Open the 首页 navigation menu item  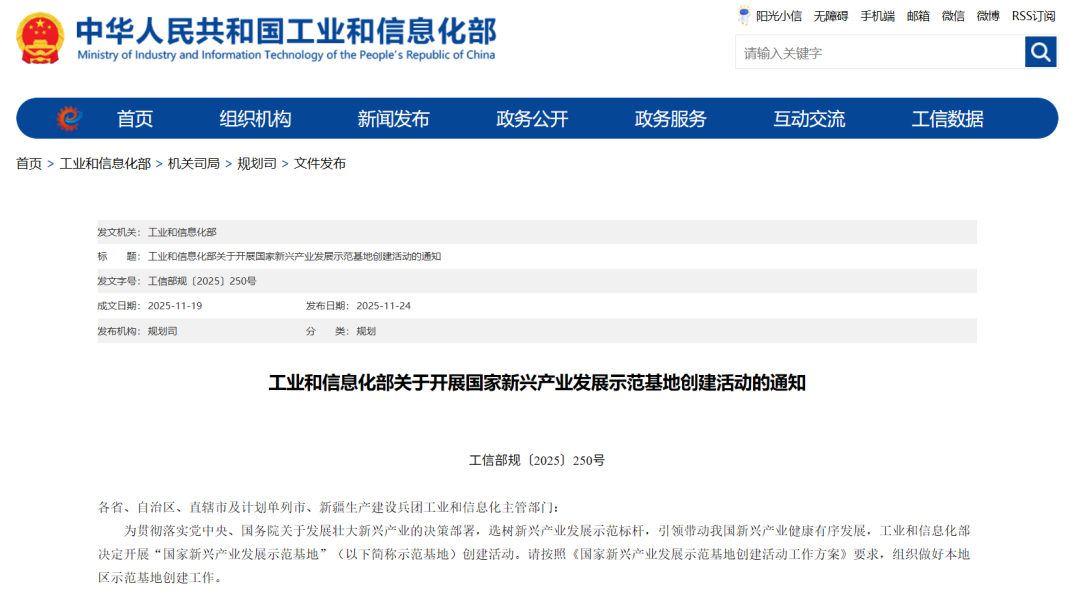coord(135,119)
